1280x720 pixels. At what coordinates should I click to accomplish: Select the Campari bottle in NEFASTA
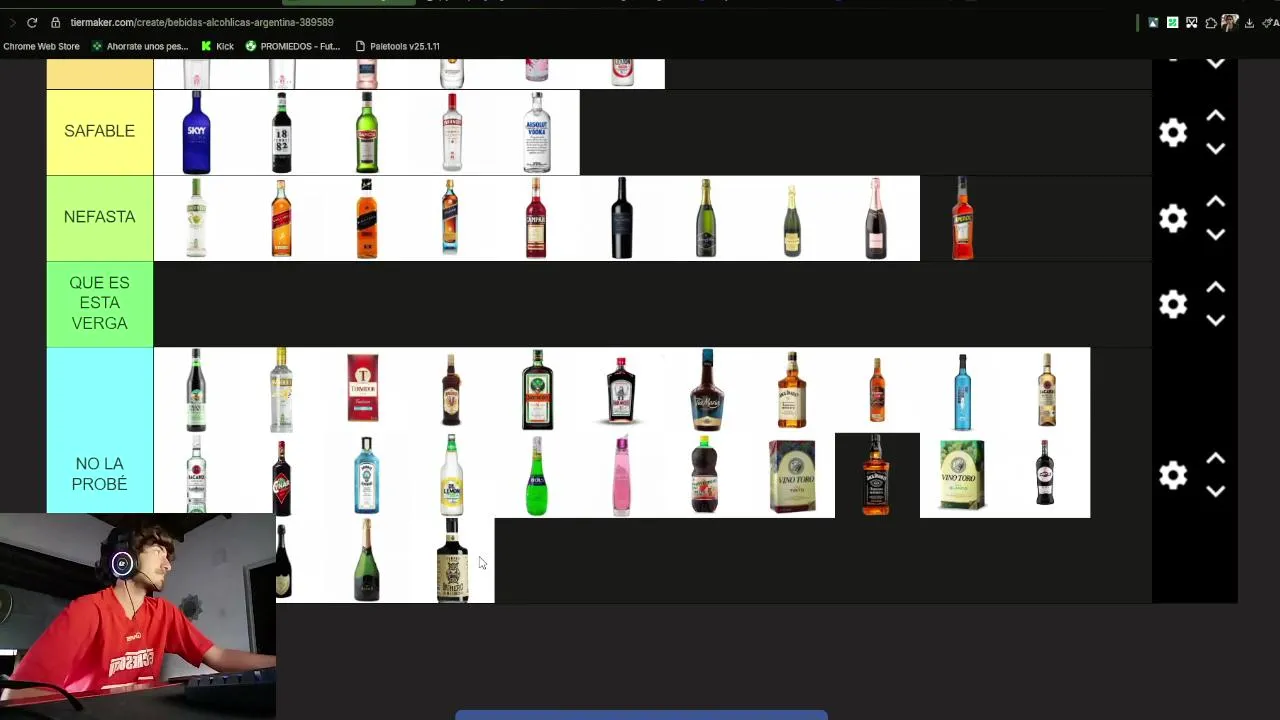click(x=537, y=218)
